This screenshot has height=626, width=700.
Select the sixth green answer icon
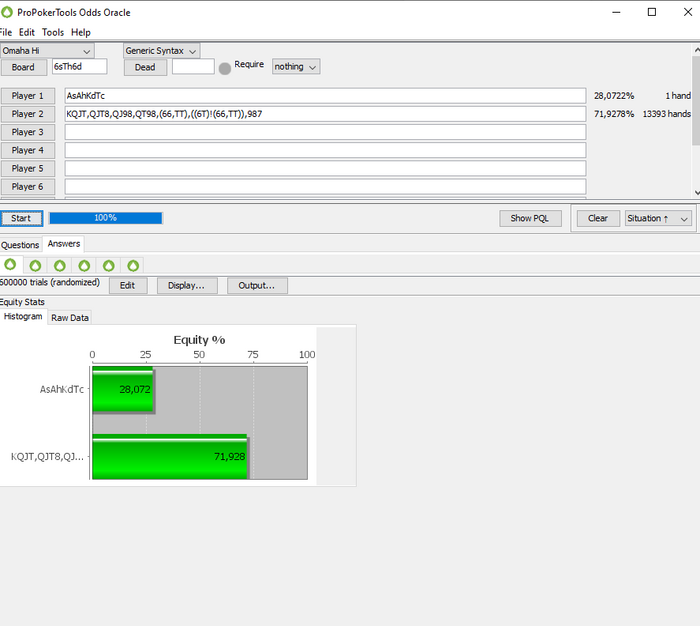pos(133,266)
